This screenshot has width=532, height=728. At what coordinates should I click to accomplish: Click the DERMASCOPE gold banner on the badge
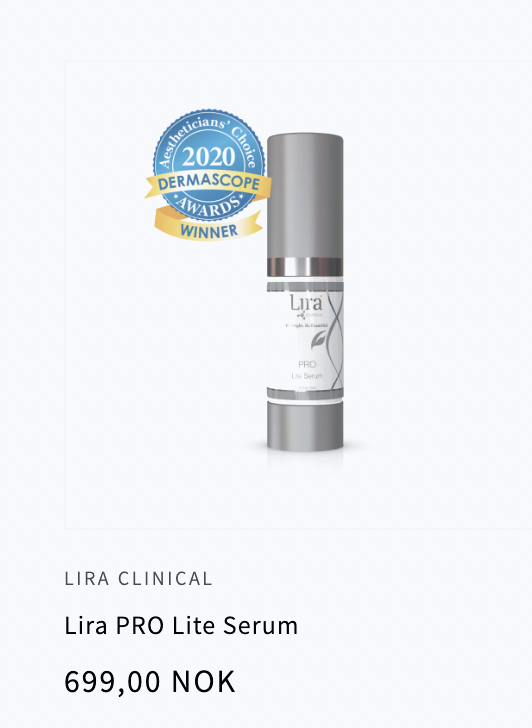pos(208,184)
